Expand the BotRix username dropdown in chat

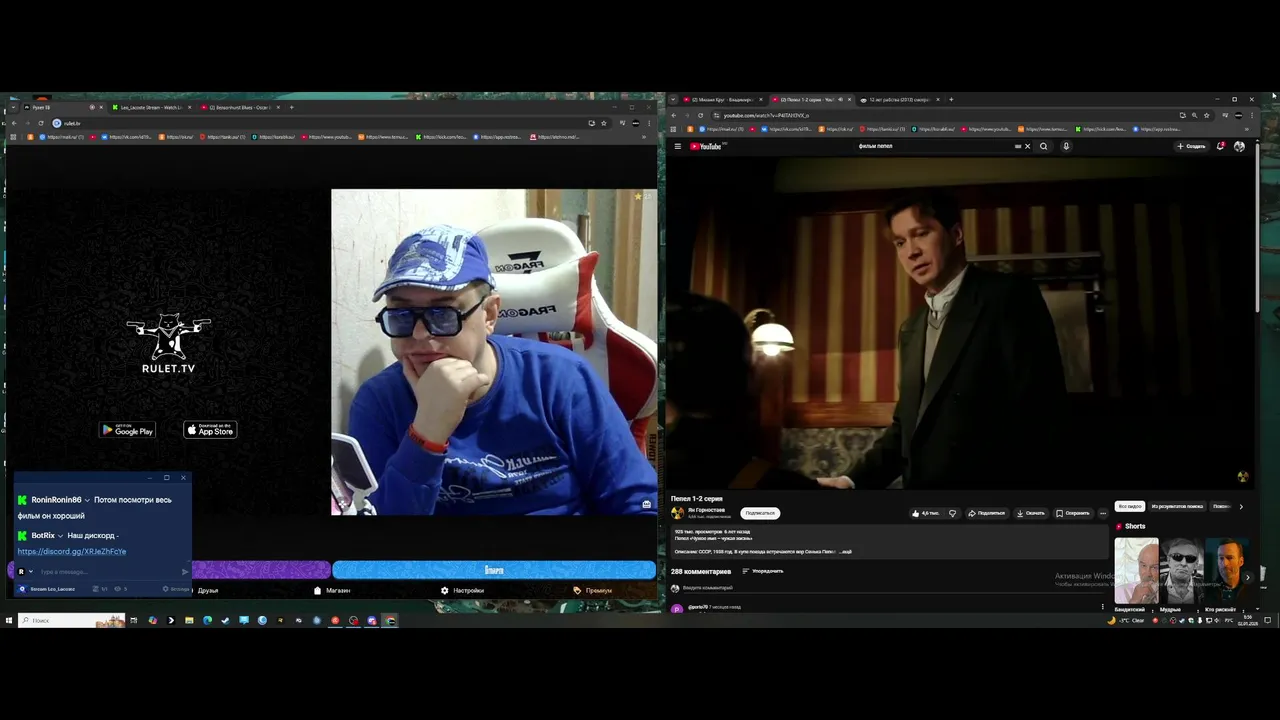click(x=61, y=536)
